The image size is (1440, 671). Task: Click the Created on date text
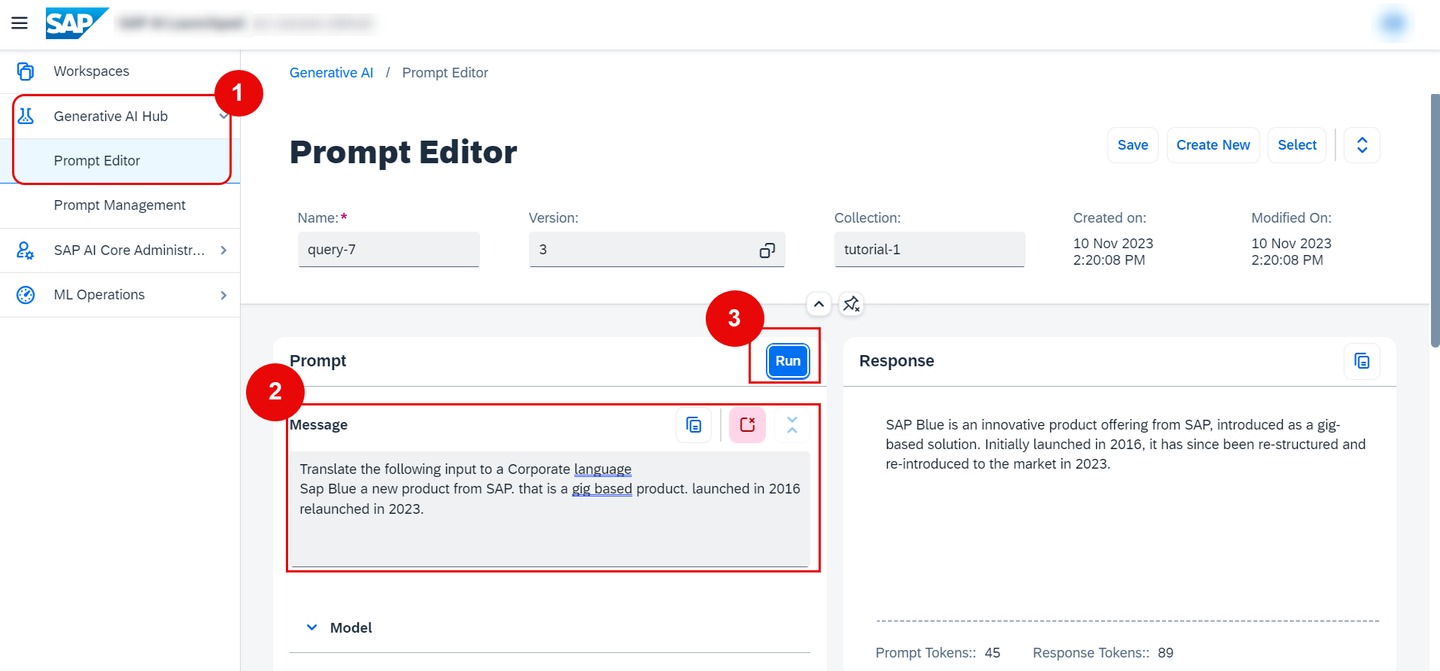1113,251
